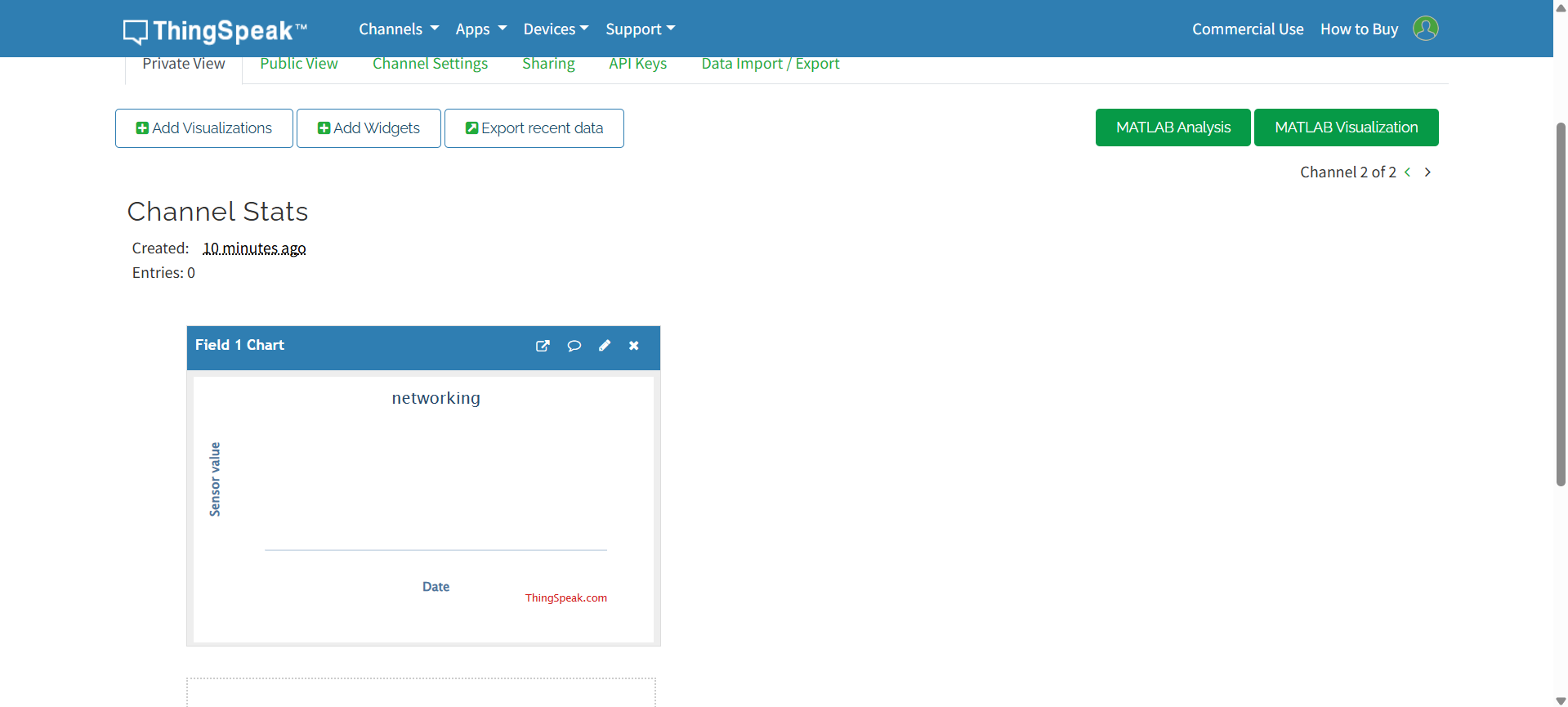Go to next channel arrow

1427,172
